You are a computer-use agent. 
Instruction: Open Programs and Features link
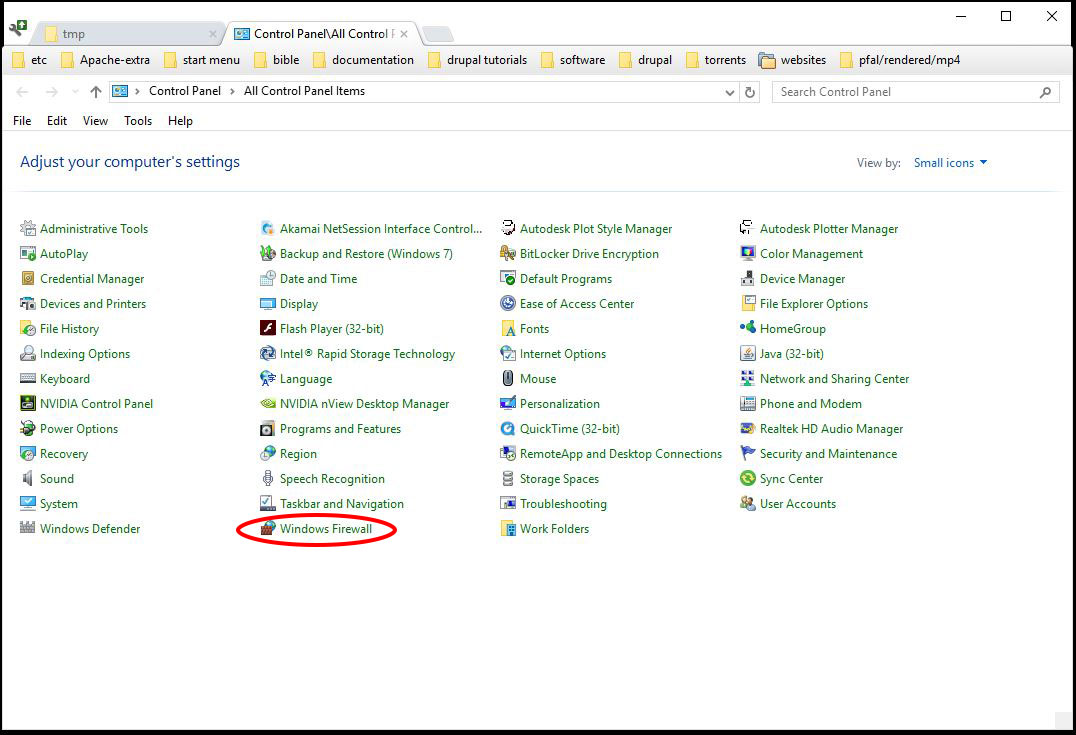340,429
